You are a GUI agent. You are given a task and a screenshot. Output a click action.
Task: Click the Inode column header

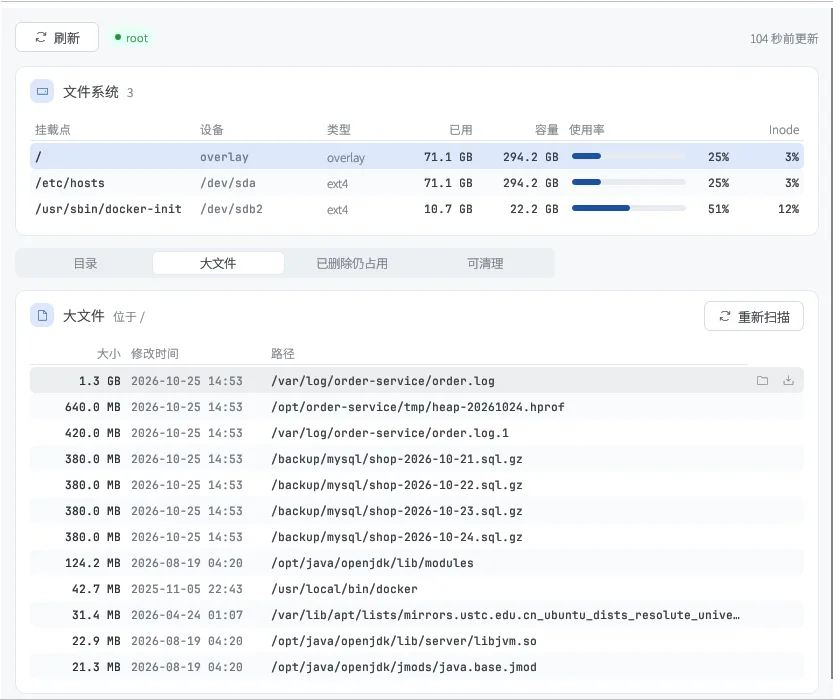[x=784, y=130]
